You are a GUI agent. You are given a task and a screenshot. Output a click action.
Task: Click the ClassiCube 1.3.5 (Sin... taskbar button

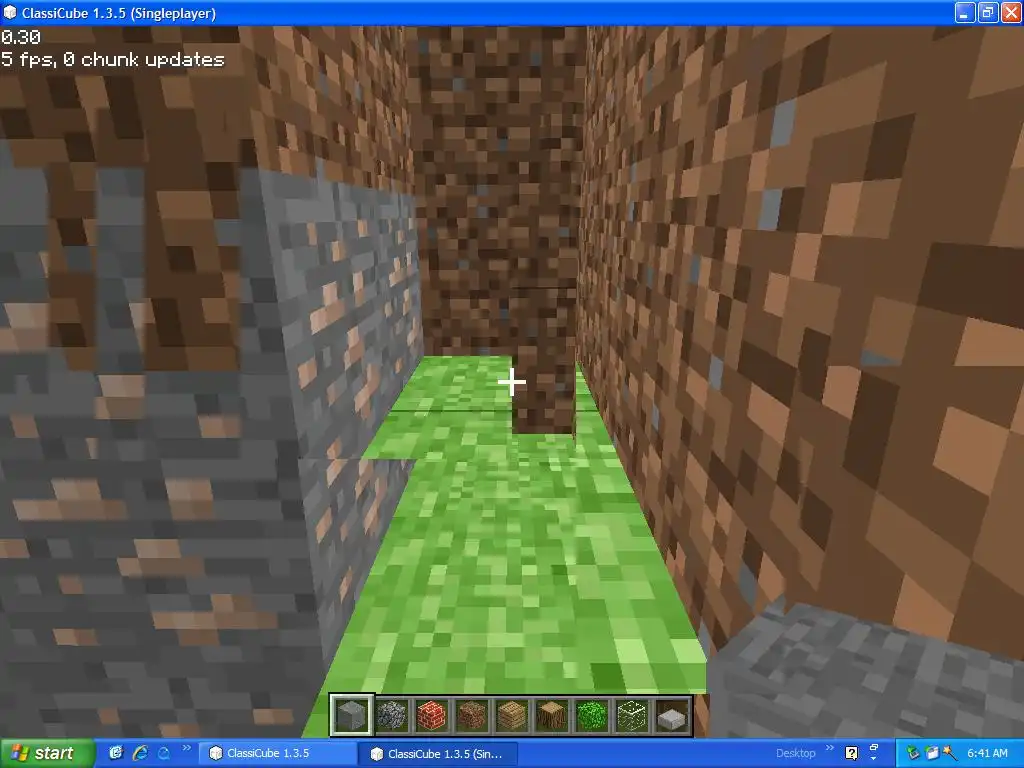[x=438, y=754]
